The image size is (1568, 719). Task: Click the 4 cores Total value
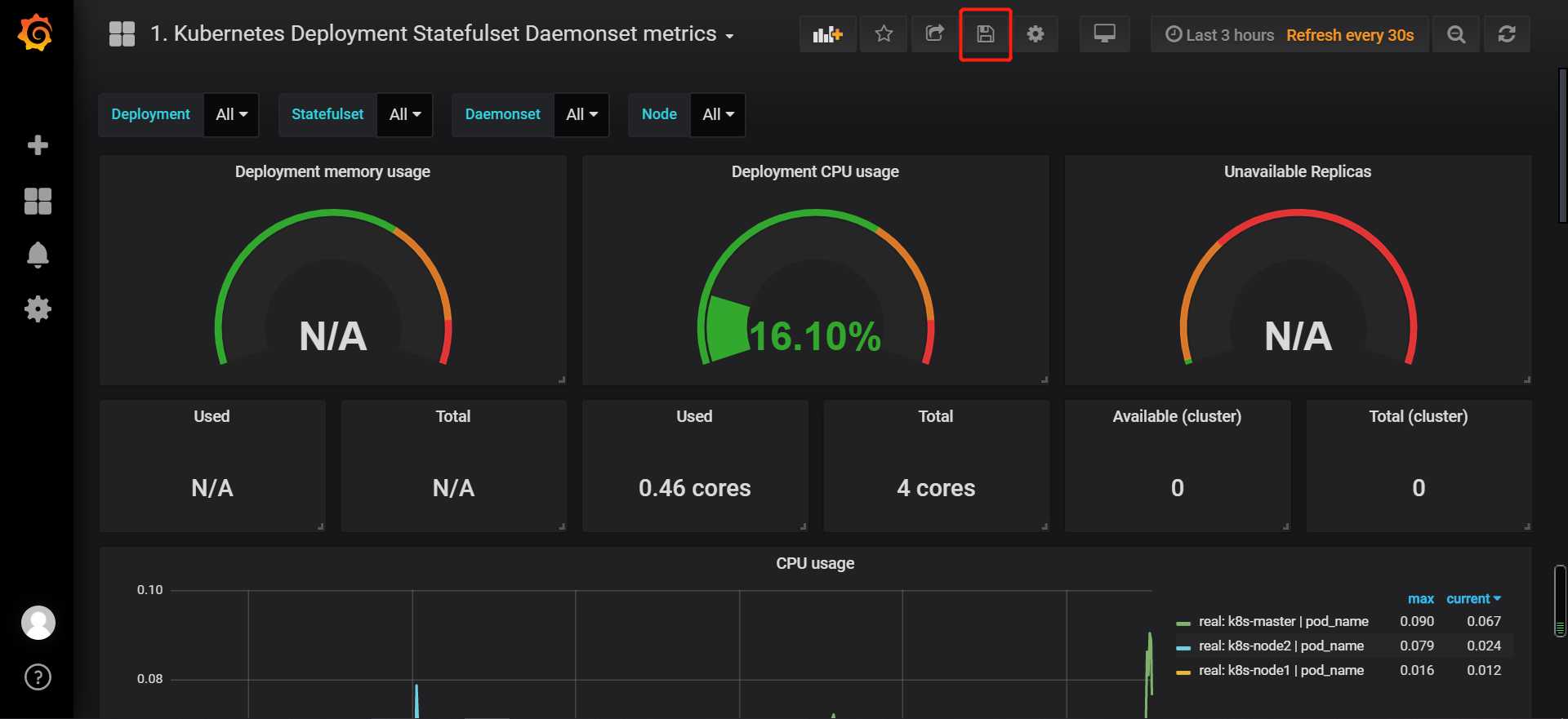[936, 488]
